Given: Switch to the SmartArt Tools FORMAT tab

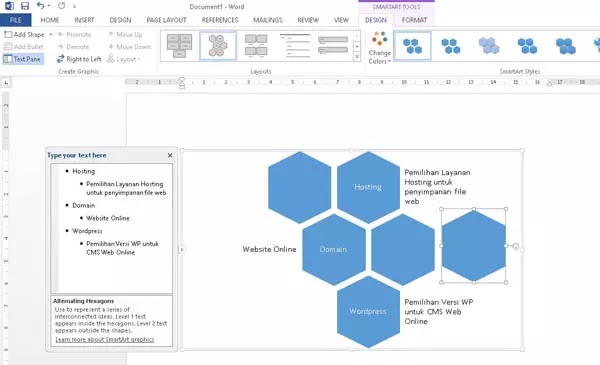Looking at the screenshot, I should (x=414, y=20).
